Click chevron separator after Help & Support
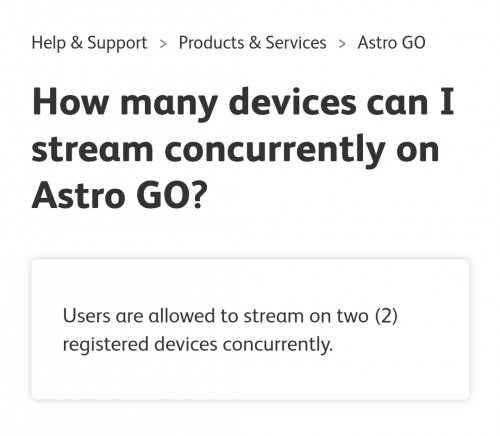500x436 pixels. pos(163,44)
